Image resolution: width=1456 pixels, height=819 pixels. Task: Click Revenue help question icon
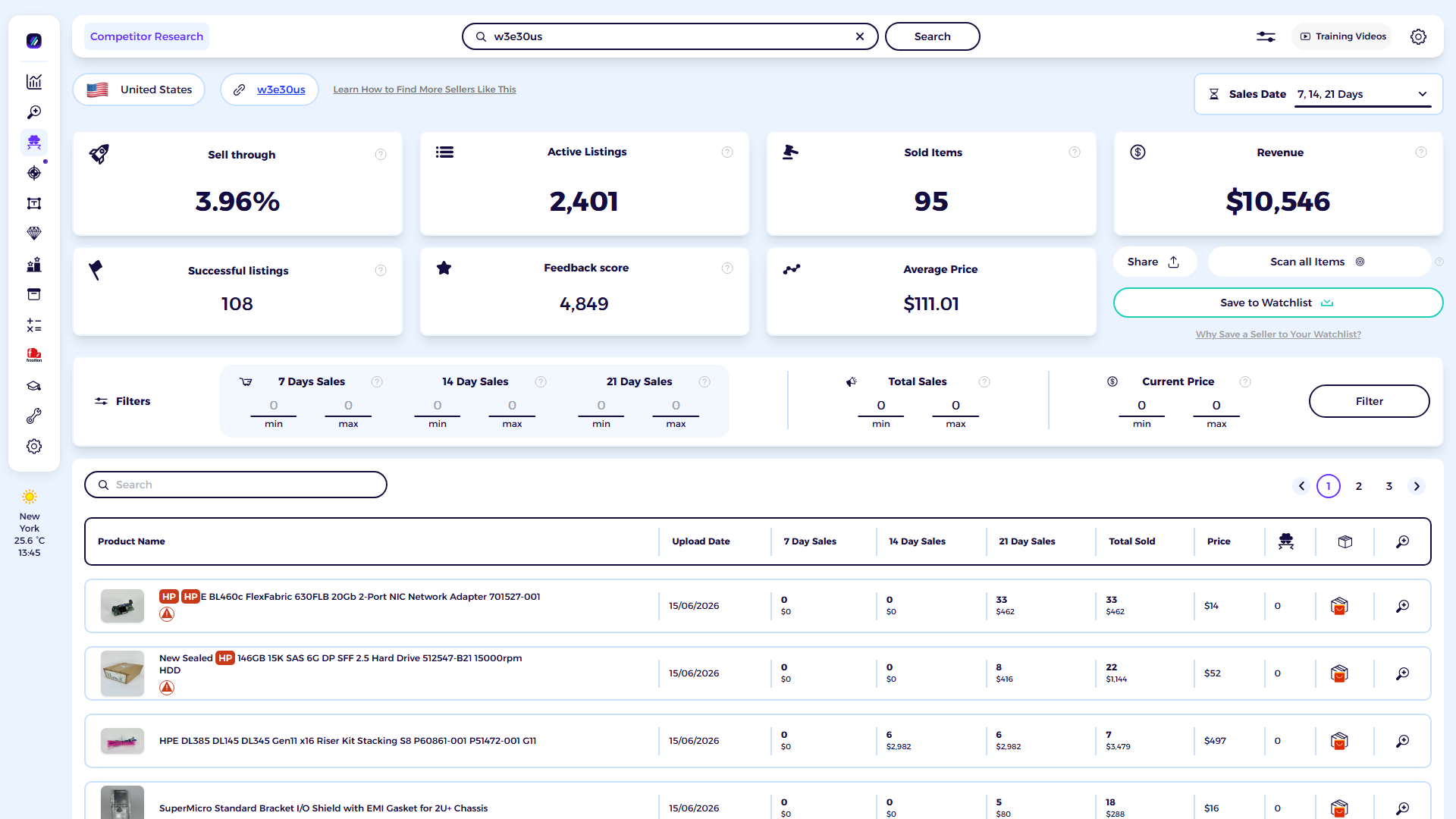[1421, 152]
